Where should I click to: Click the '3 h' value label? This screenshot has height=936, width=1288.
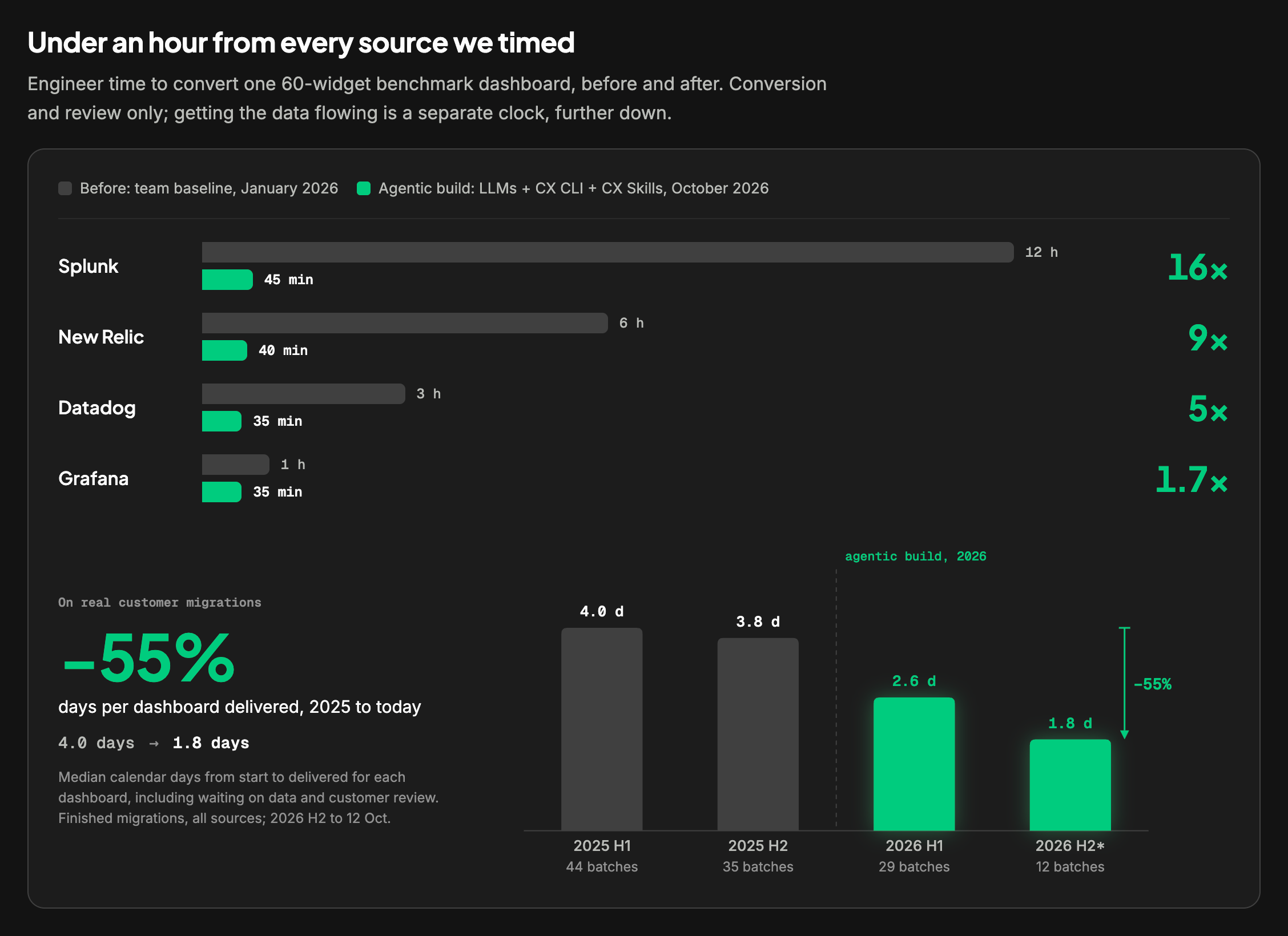(x=428, y=394)
